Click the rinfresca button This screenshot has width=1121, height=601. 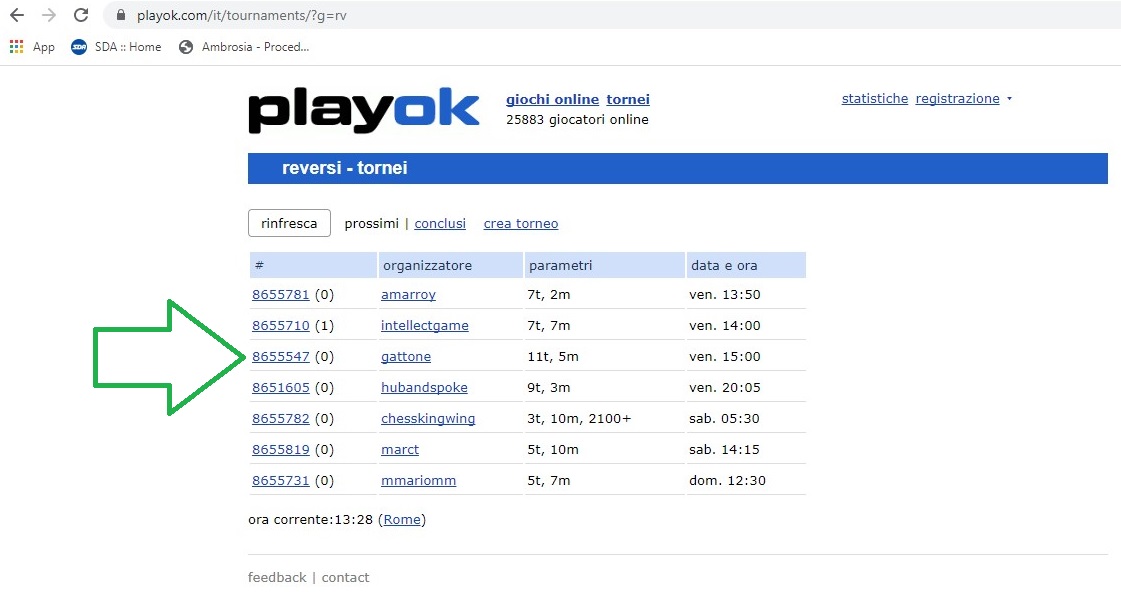(289, 223)
